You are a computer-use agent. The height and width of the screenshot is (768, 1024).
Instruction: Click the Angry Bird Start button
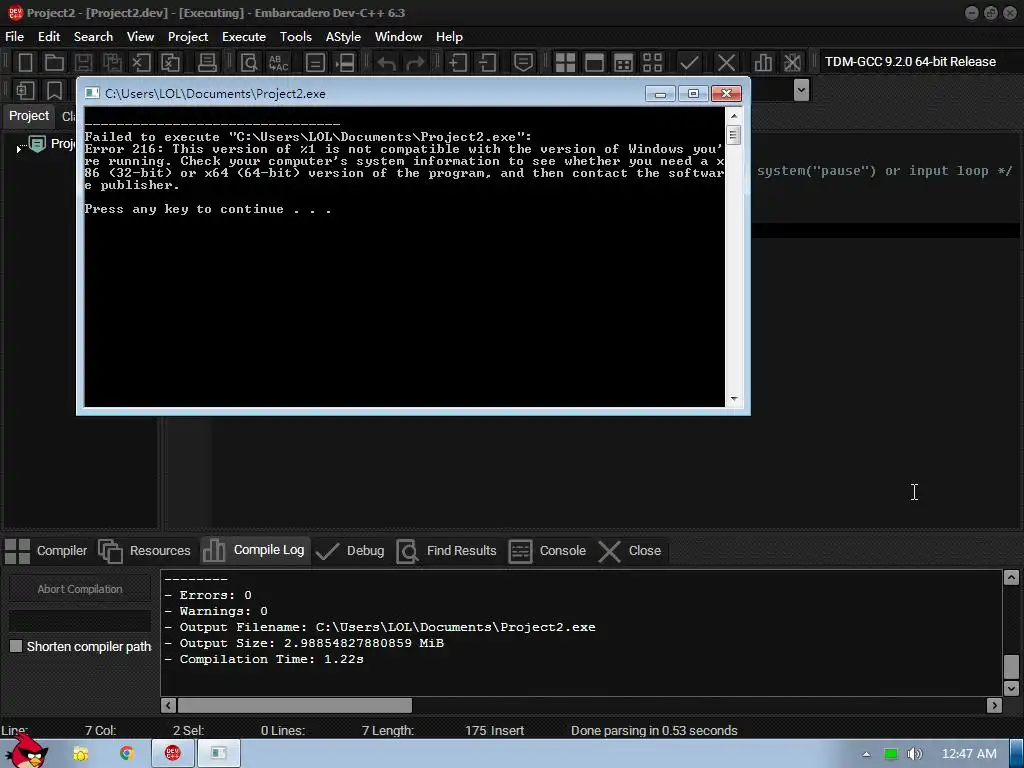click(x=26, y=751)
